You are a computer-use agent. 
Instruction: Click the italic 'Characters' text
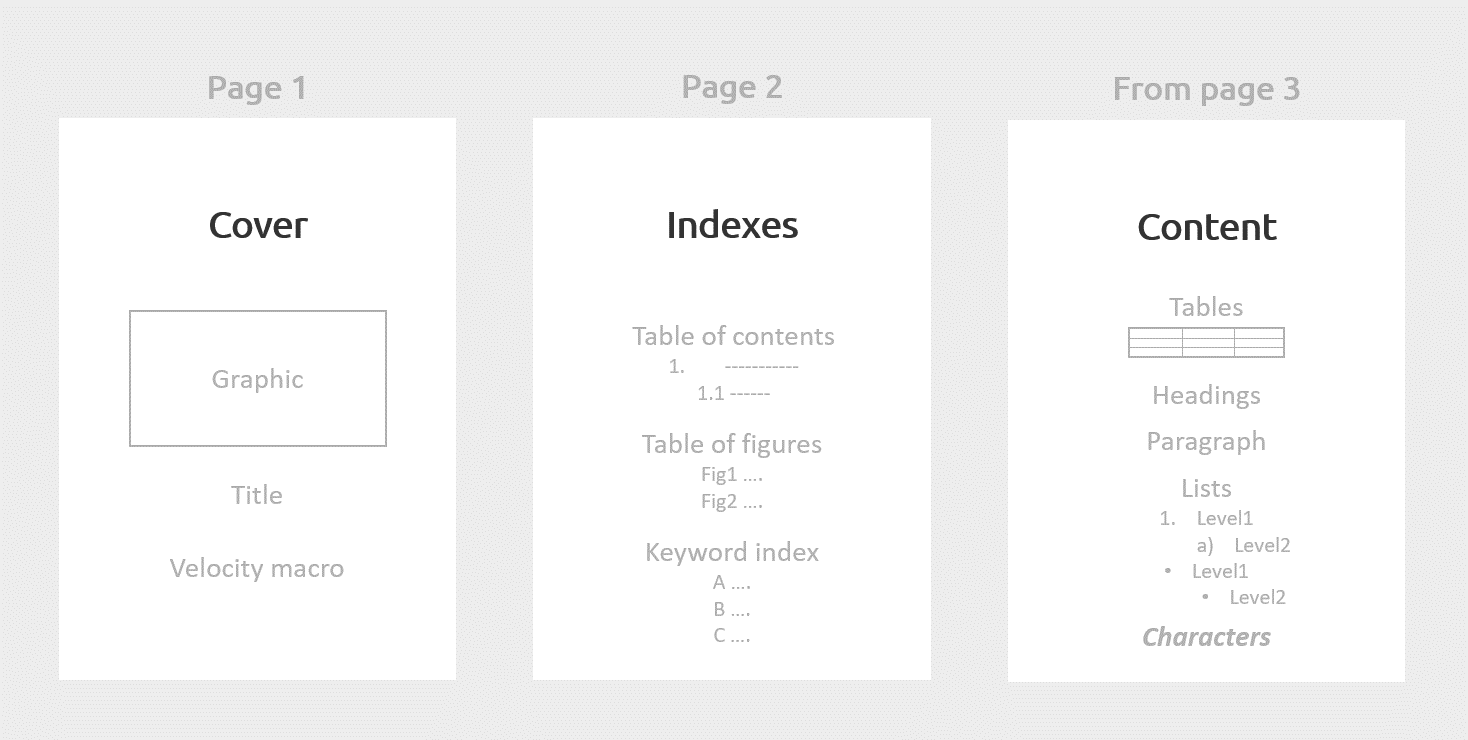[1207, 637]
